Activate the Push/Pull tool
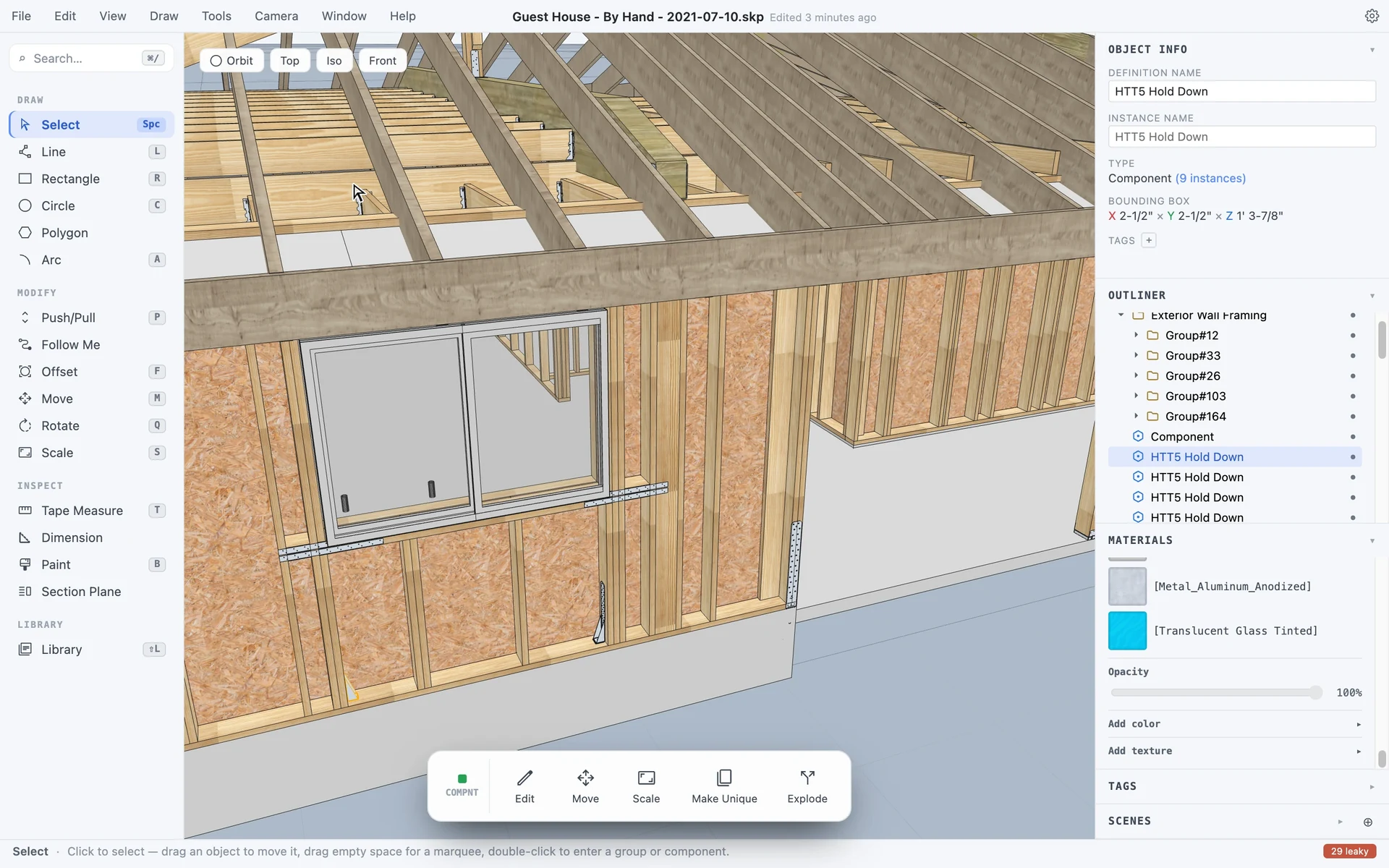Screen dimensions: 1389x868 coord(92,318)
